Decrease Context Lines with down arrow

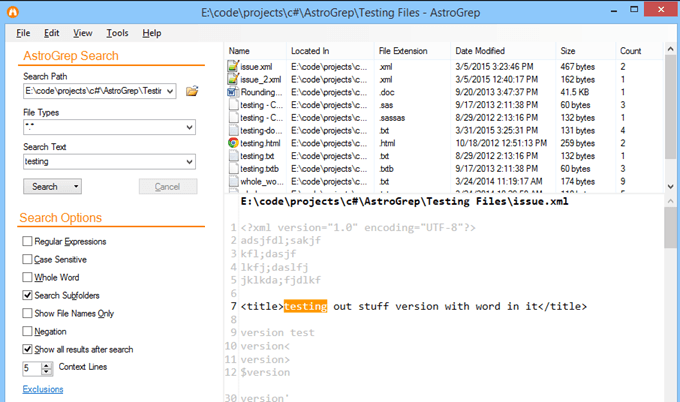[x=46, y=372]
